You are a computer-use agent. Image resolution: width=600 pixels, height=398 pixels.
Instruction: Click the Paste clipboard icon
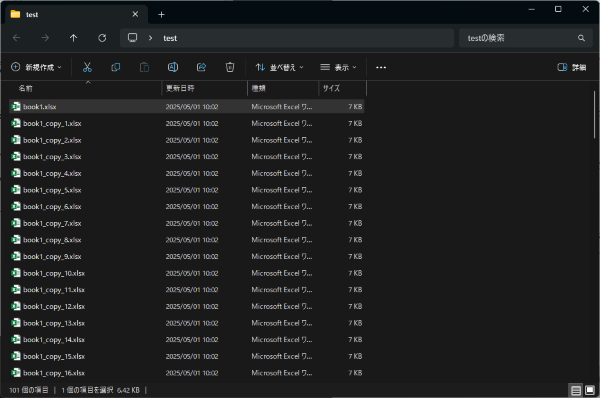click(144, 67)
